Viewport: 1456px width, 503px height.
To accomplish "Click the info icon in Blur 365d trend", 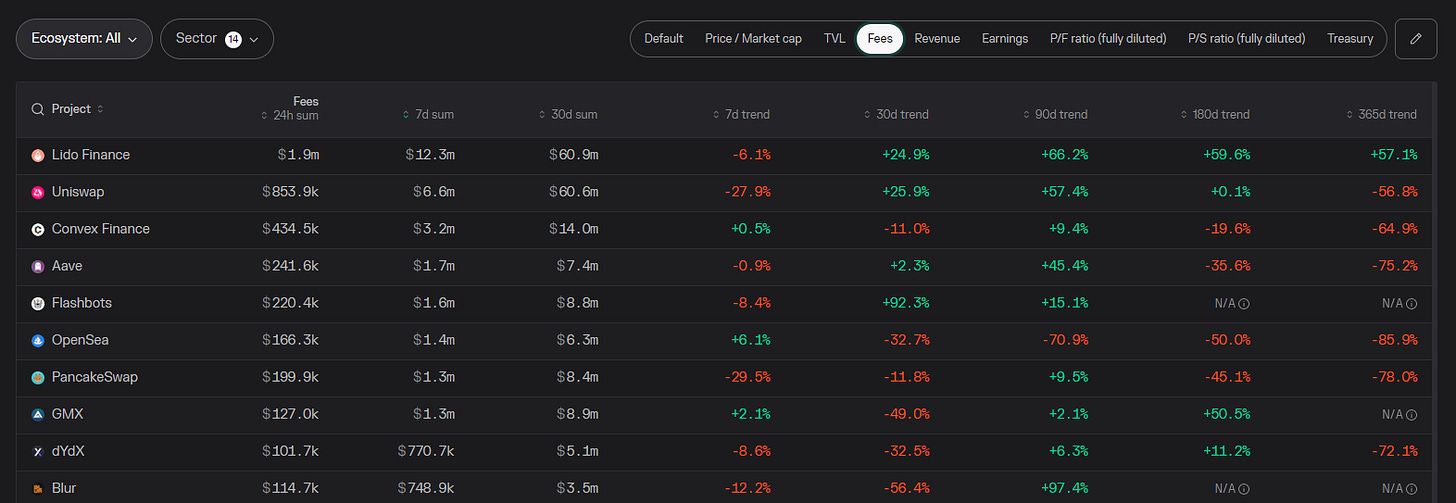I will pyautogui.click(x=1412, y=488).
